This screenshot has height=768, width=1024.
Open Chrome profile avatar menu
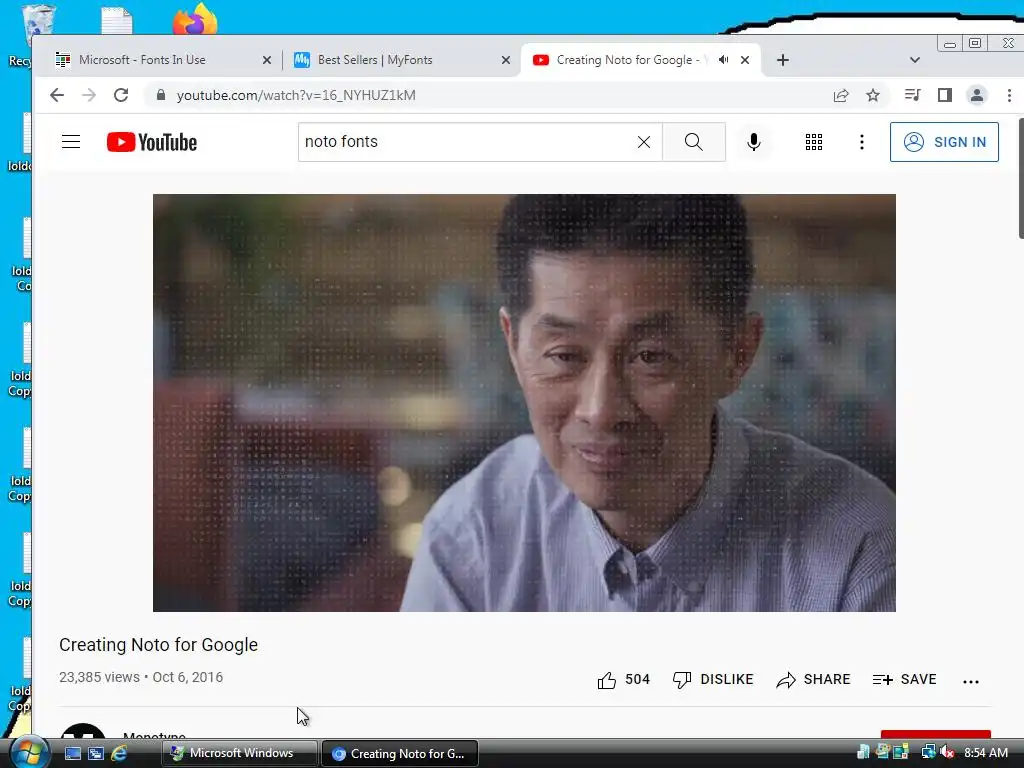point(976,95)
